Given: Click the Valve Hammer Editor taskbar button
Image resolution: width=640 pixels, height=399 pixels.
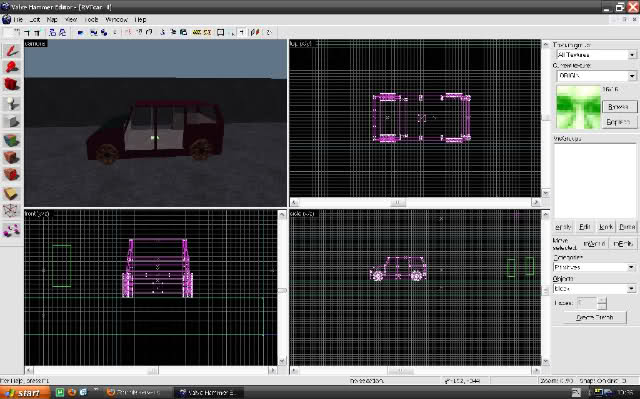Looking at the screenshot, I should (209, 392).
